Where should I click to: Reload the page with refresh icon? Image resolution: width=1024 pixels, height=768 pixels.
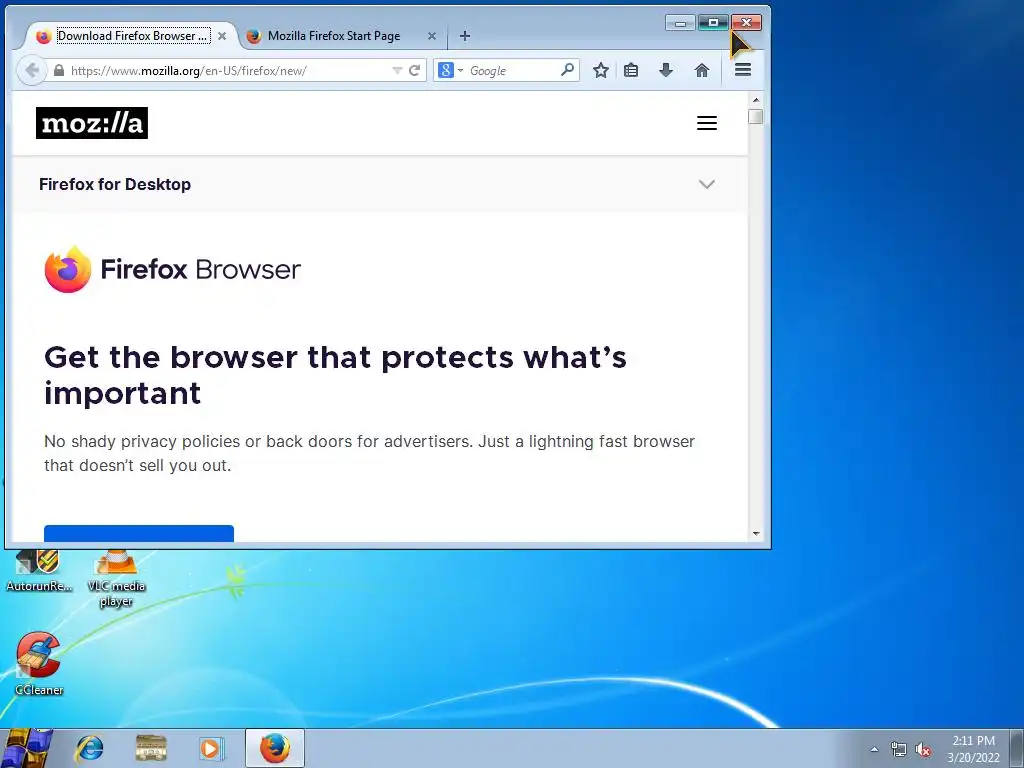pos(414,71)
